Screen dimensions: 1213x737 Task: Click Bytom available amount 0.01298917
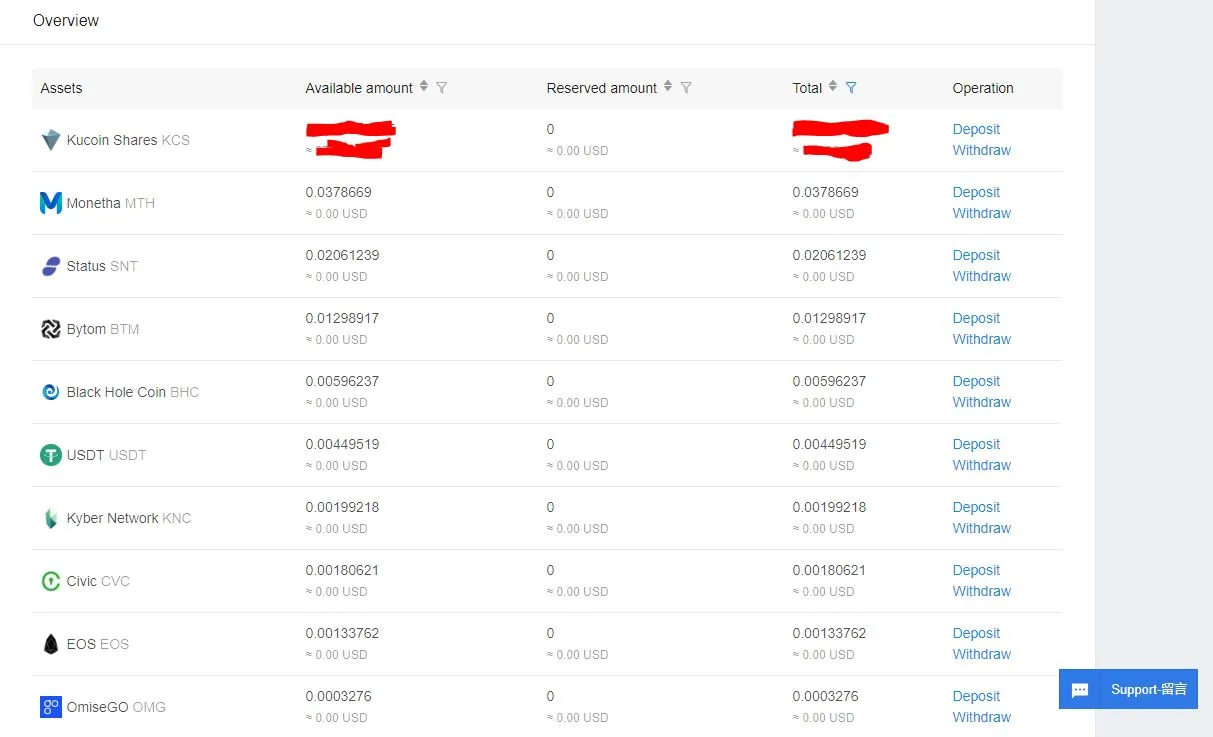coord(342,318)
